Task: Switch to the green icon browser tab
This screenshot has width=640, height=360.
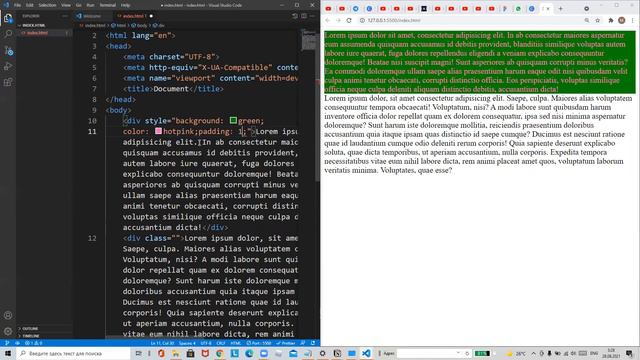Action: (x=518, y=9)
